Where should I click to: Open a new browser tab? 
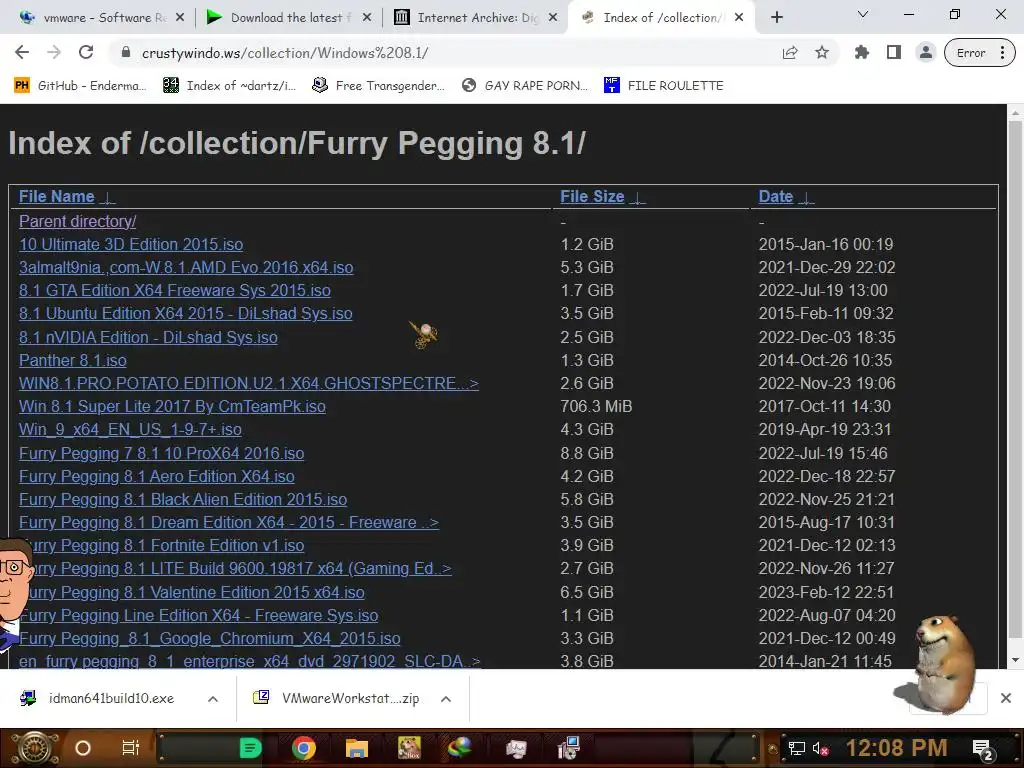pyautogui.click(x=776, y=18)
